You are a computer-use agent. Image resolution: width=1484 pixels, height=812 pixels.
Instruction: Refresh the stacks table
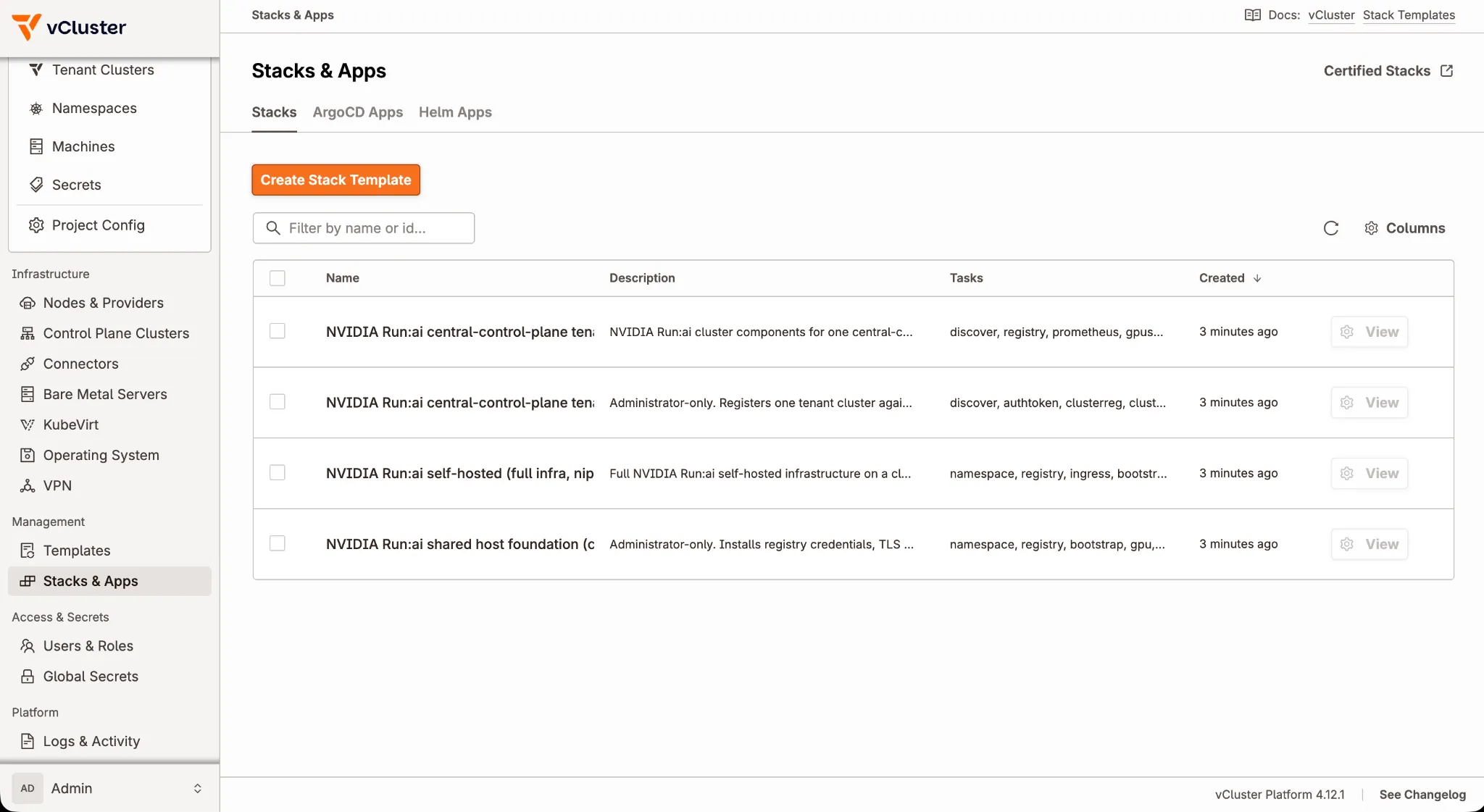1331,228
